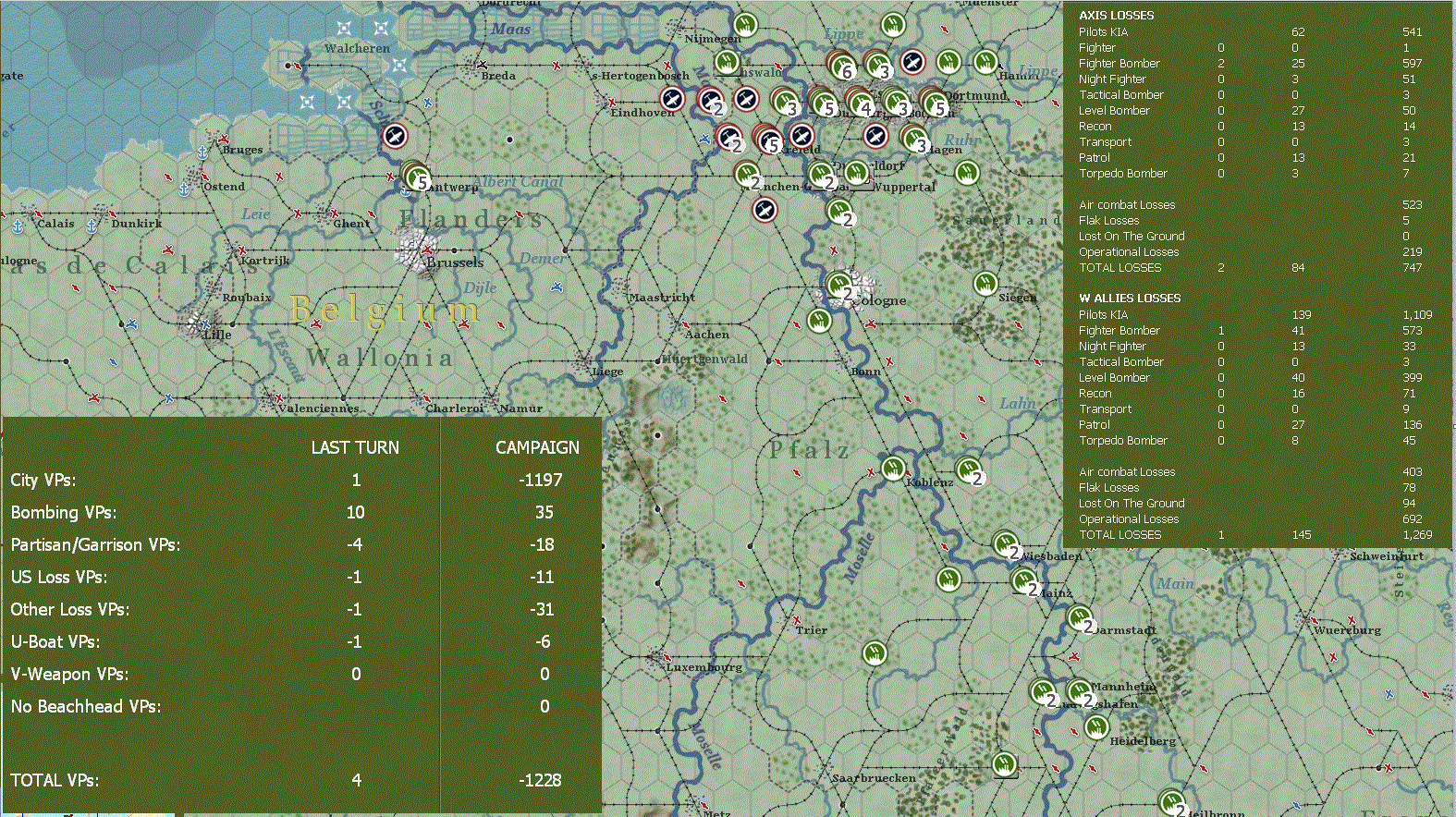Click the Valenciennes city label
Image resolution: width=1456 pixels, height=817 pixels.
pos(319,408)
